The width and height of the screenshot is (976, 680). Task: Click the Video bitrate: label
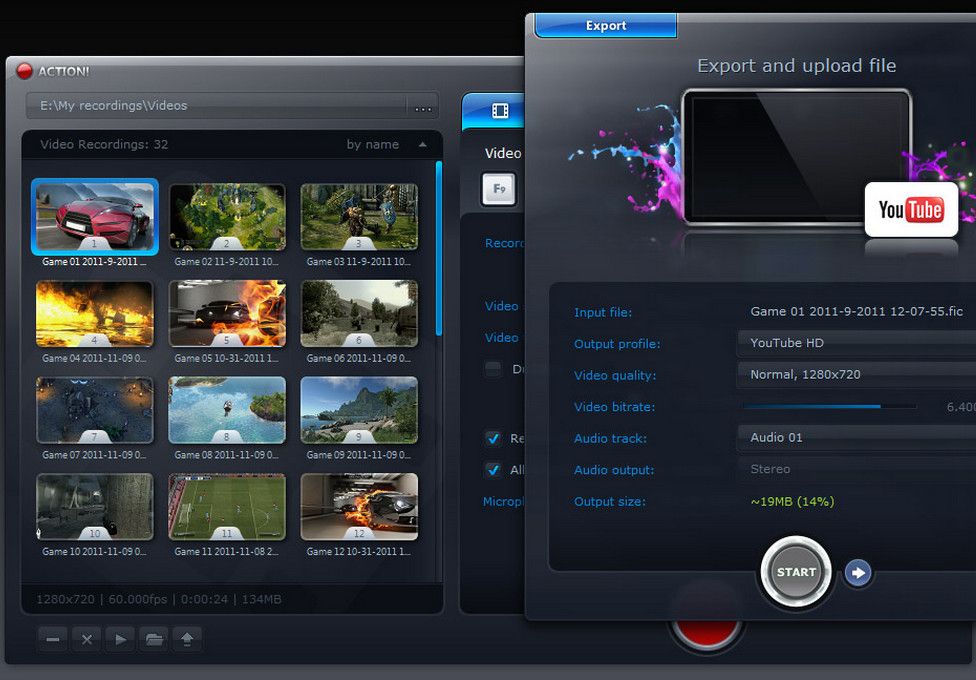pyautogui.click(x=614, y=407)
